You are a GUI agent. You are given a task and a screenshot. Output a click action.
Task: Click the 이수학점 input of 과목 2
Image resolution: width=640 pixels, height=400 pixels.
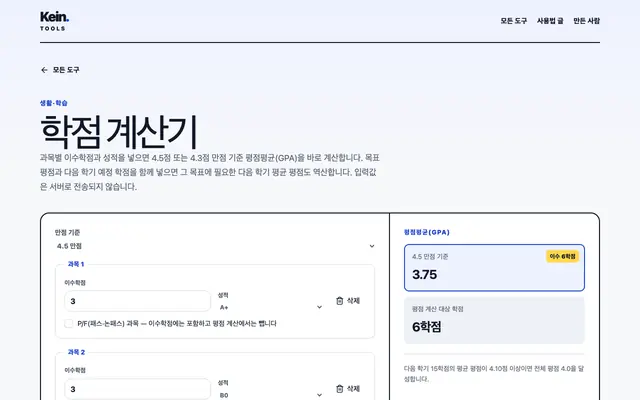(x=138, y=389)
